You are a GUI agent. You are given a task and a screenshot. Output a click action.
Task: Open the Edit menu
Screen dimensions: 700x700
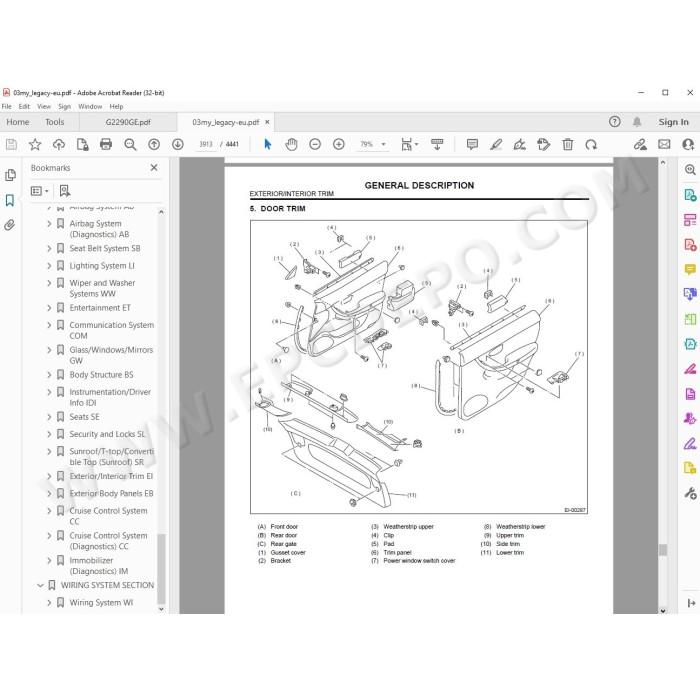[x=24, y=106]
